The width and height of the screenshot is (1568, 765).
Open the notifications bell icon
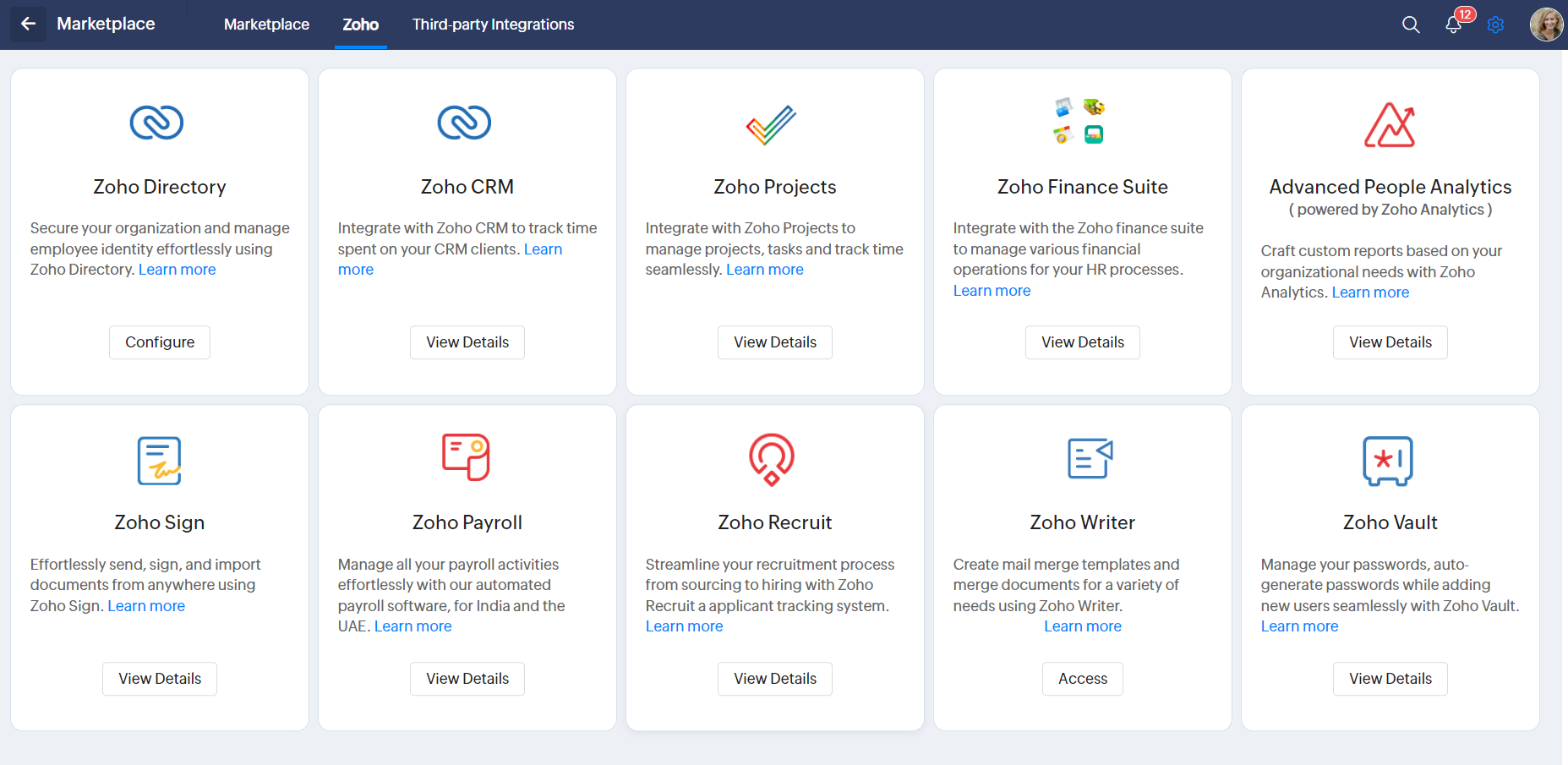point(1453,25)
